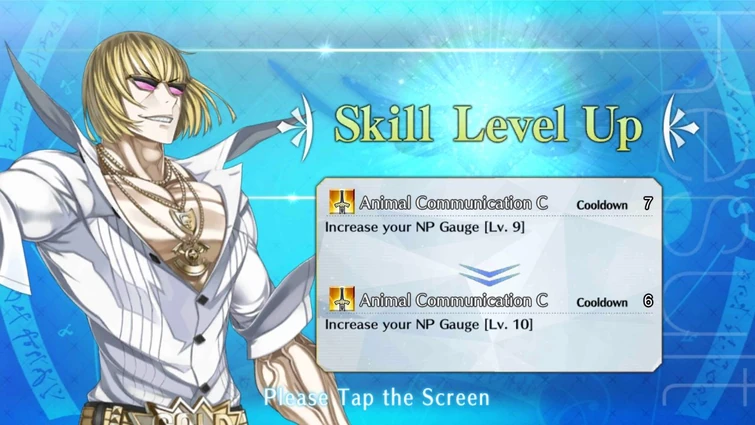Select the upper "Animal Communication C" name
Screen dimensions: 755x425
point(453,203)
